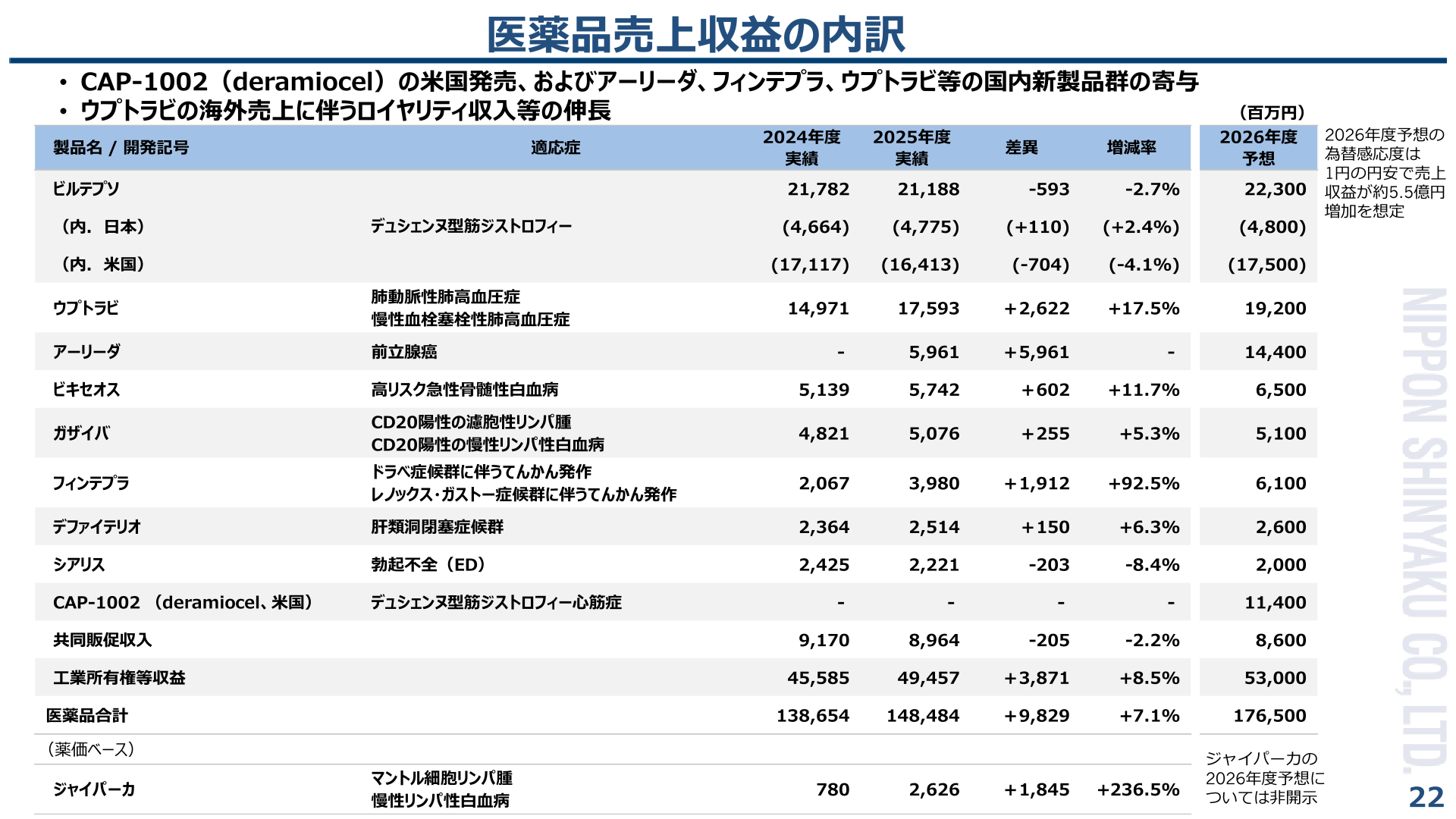This screenshot has width=1456, height=819.
Task: Click the 2024年度 実績 column header
Action: pyautogui.click(x=802, y=147)
